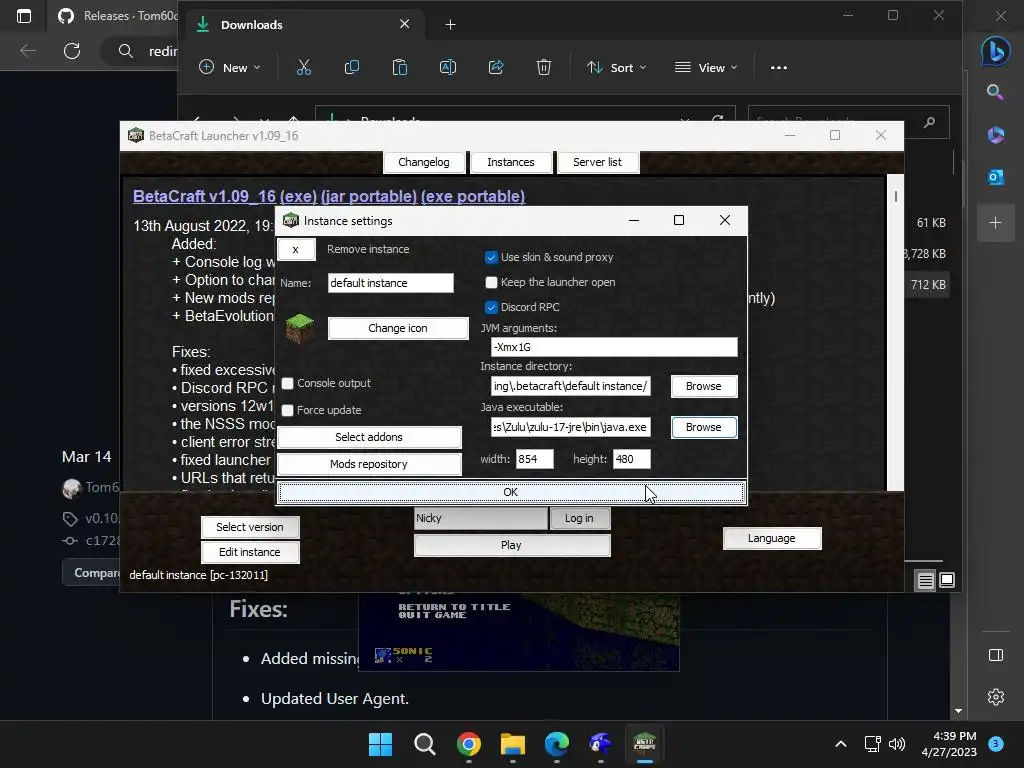Add a site with the Edge sidebar plus
The image size is (1024, 768).
click(995, 223)
